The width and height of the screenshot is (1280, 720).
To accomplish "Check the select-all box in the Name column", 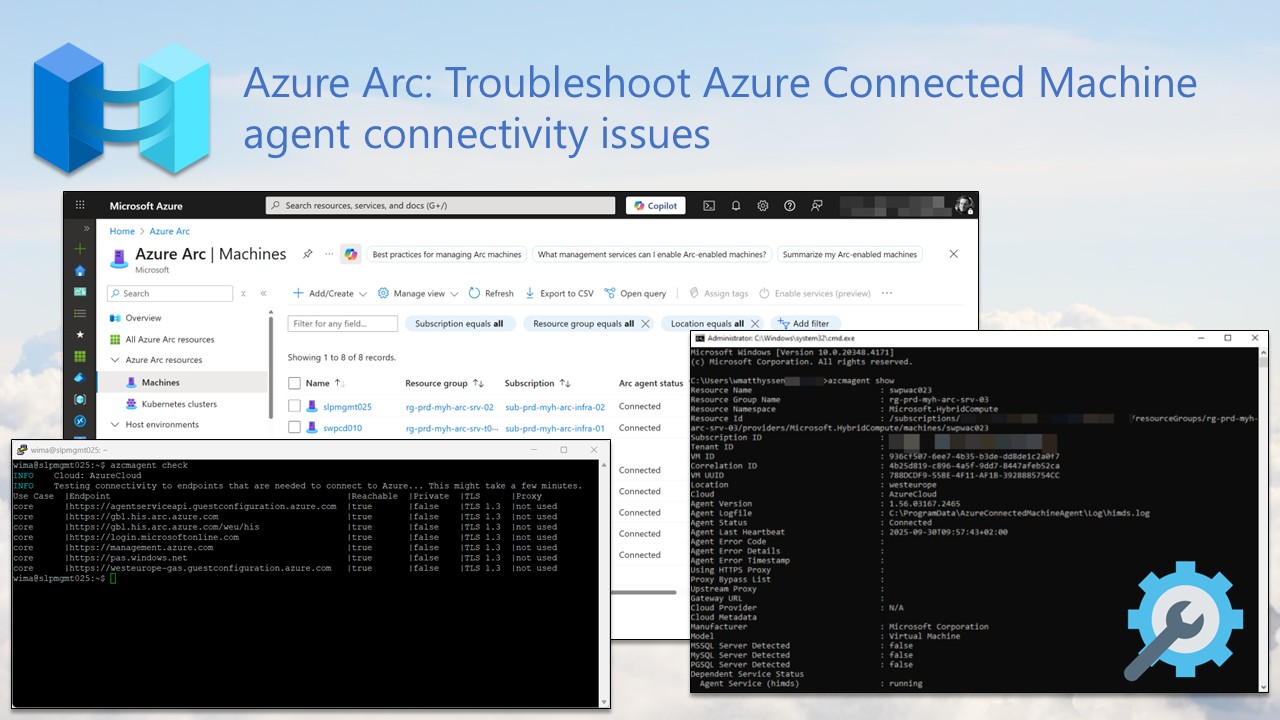I will 294,383.
